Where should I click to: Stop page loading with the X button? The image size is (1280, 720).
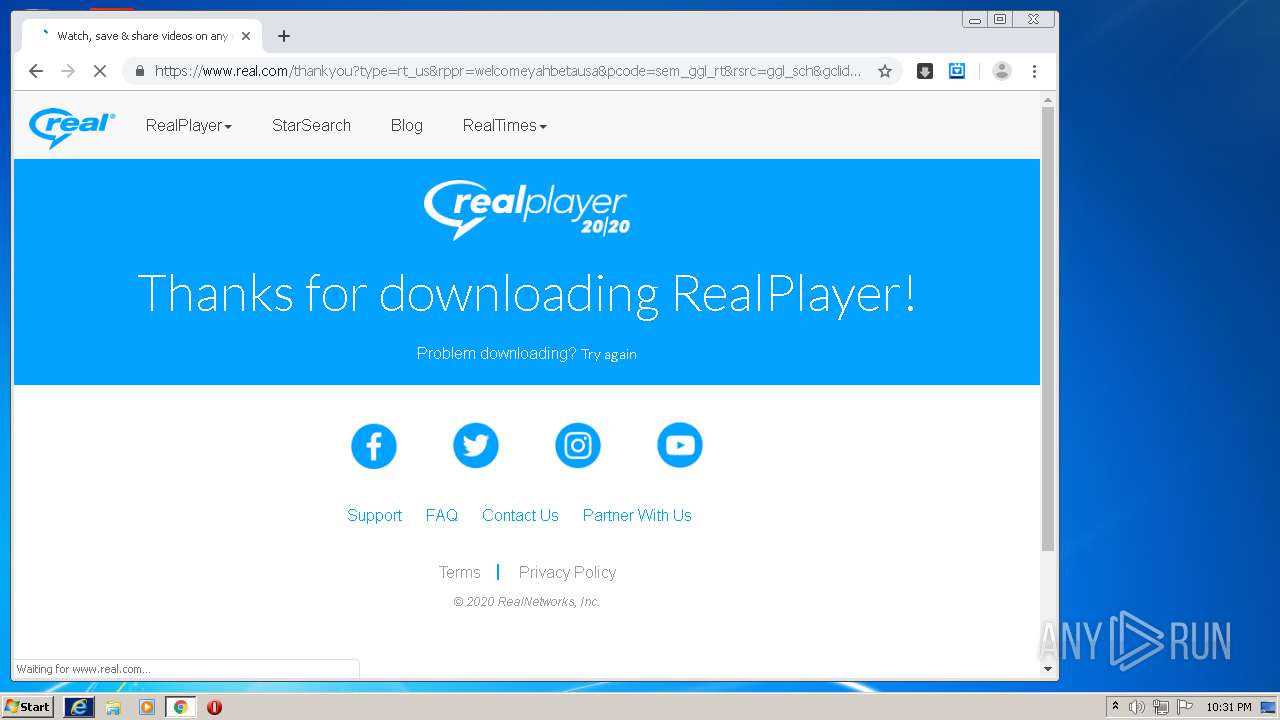[x=100, y=71]
